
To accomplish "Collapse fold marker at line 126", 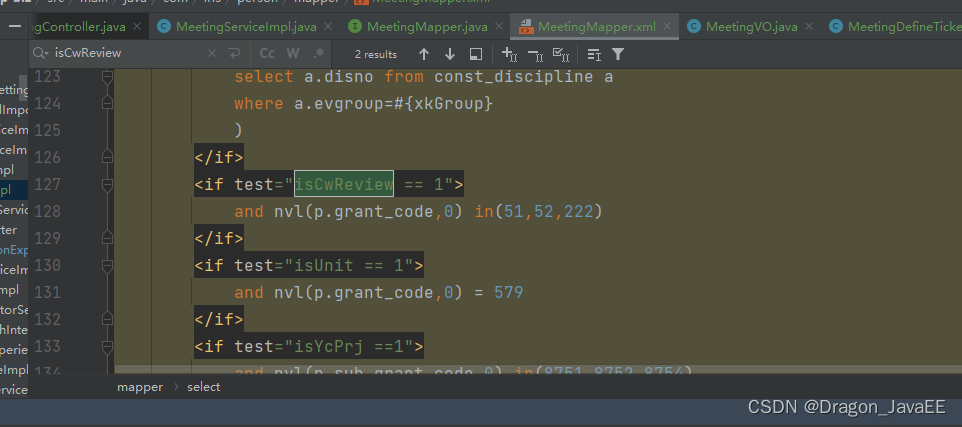I will pyautogui.click(x=107, y=158).
